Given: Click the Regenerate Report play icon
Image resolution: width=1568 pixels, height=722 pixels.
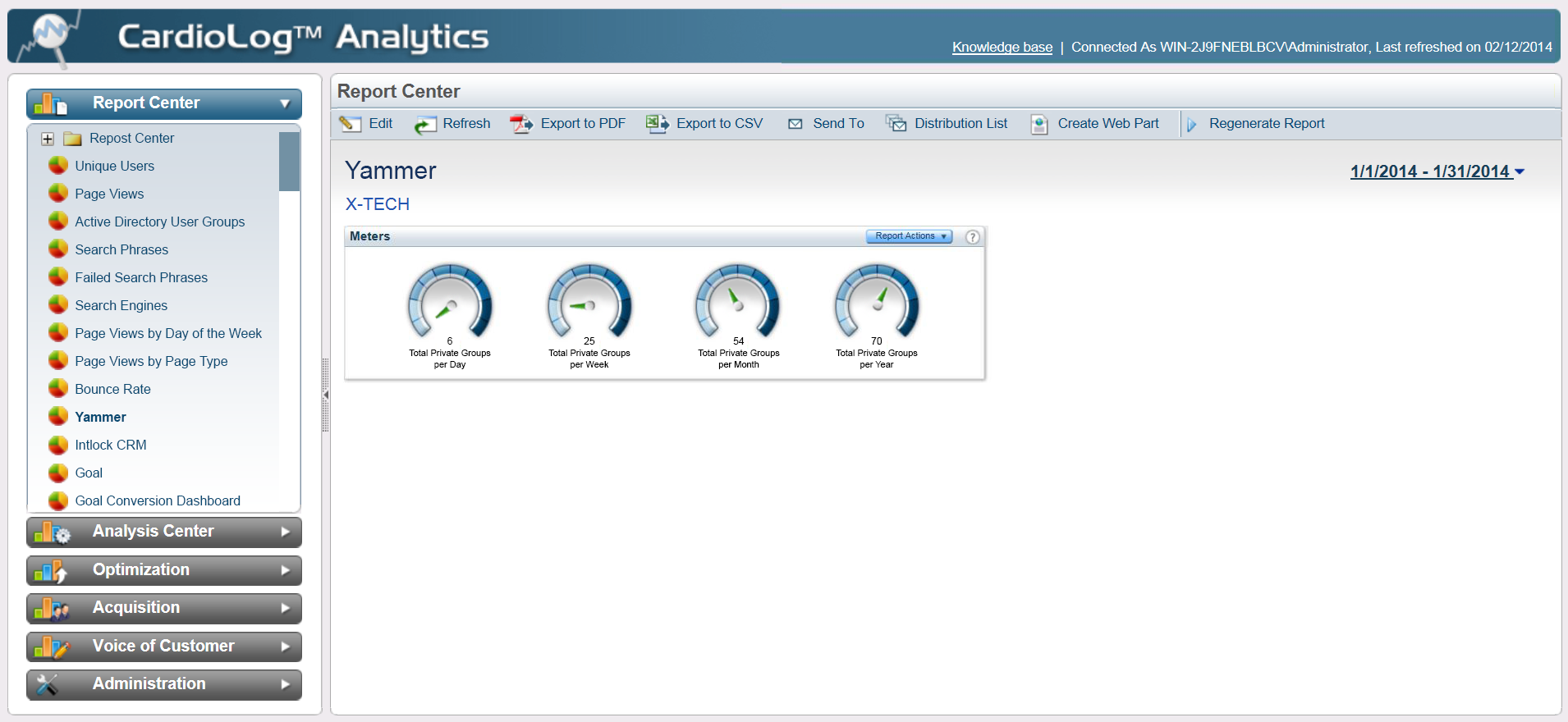Looking at the screenshot, I should [x=1192, y=125].
